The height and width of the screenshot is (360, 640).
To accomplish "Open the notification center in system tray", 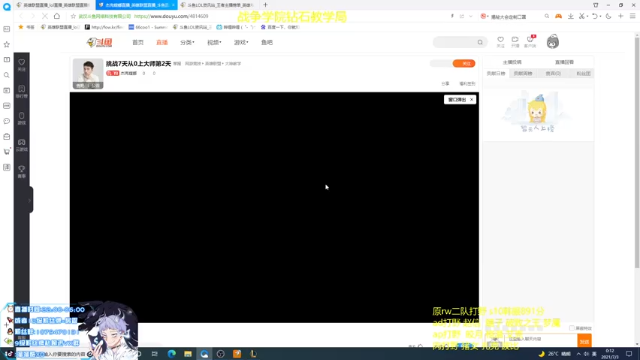I will [629, 354].
